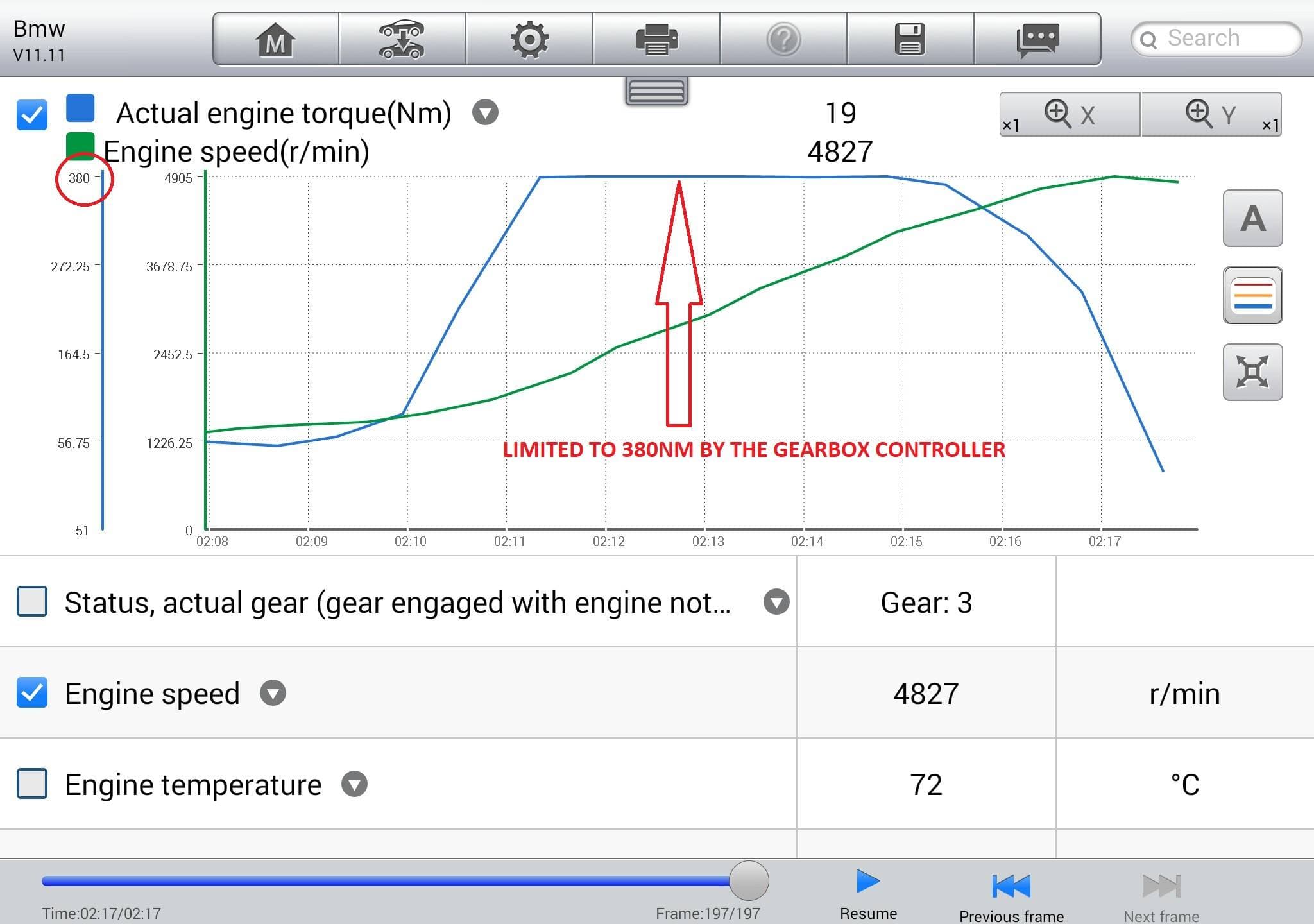1314x924 pixels.
Task: Save the recorded data with the disk icon
Action: (910, 38)
